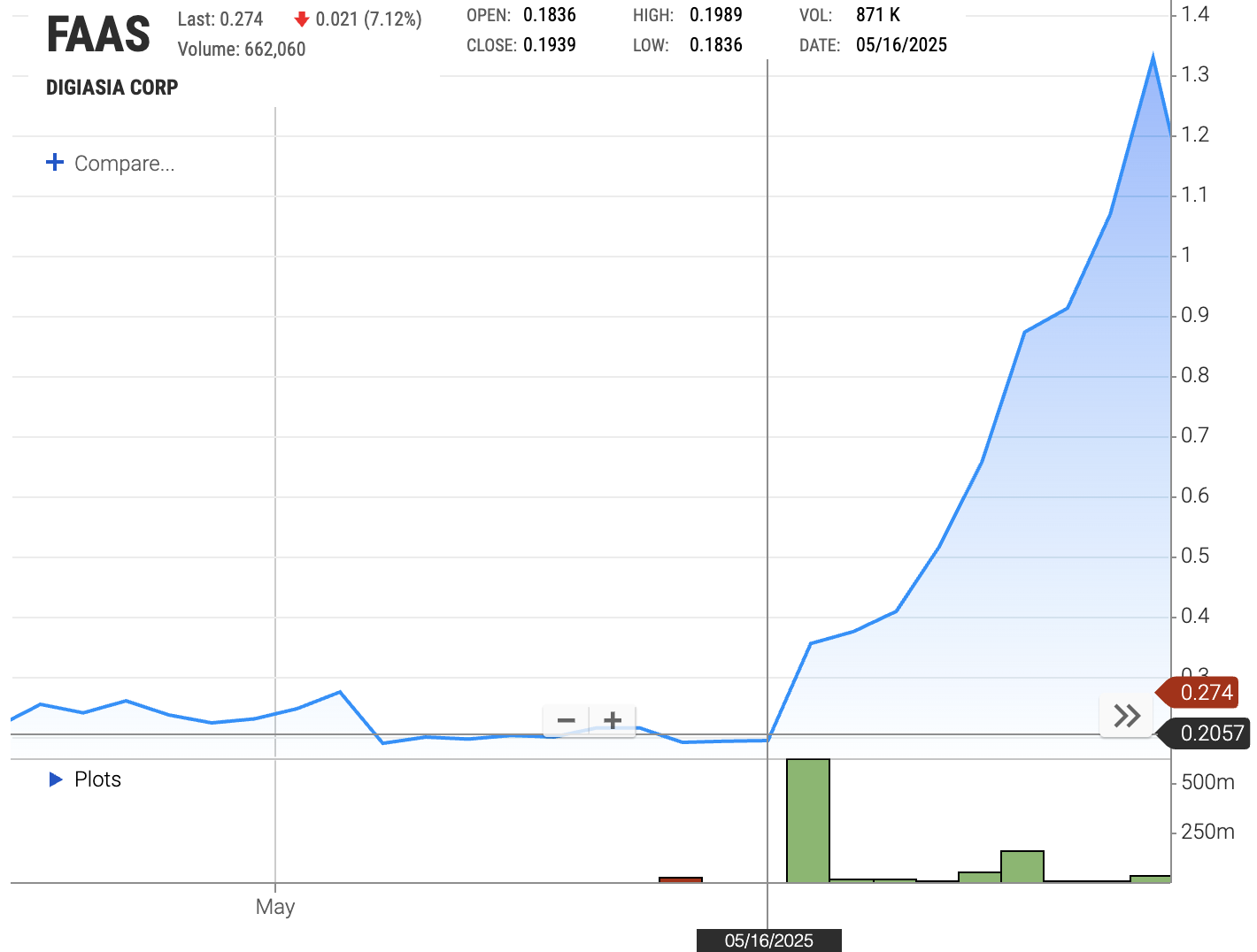Viewport: 1257px width, 952px height.
Task: Click the Last: 0.274 price text
Action: tap(220, 19)
